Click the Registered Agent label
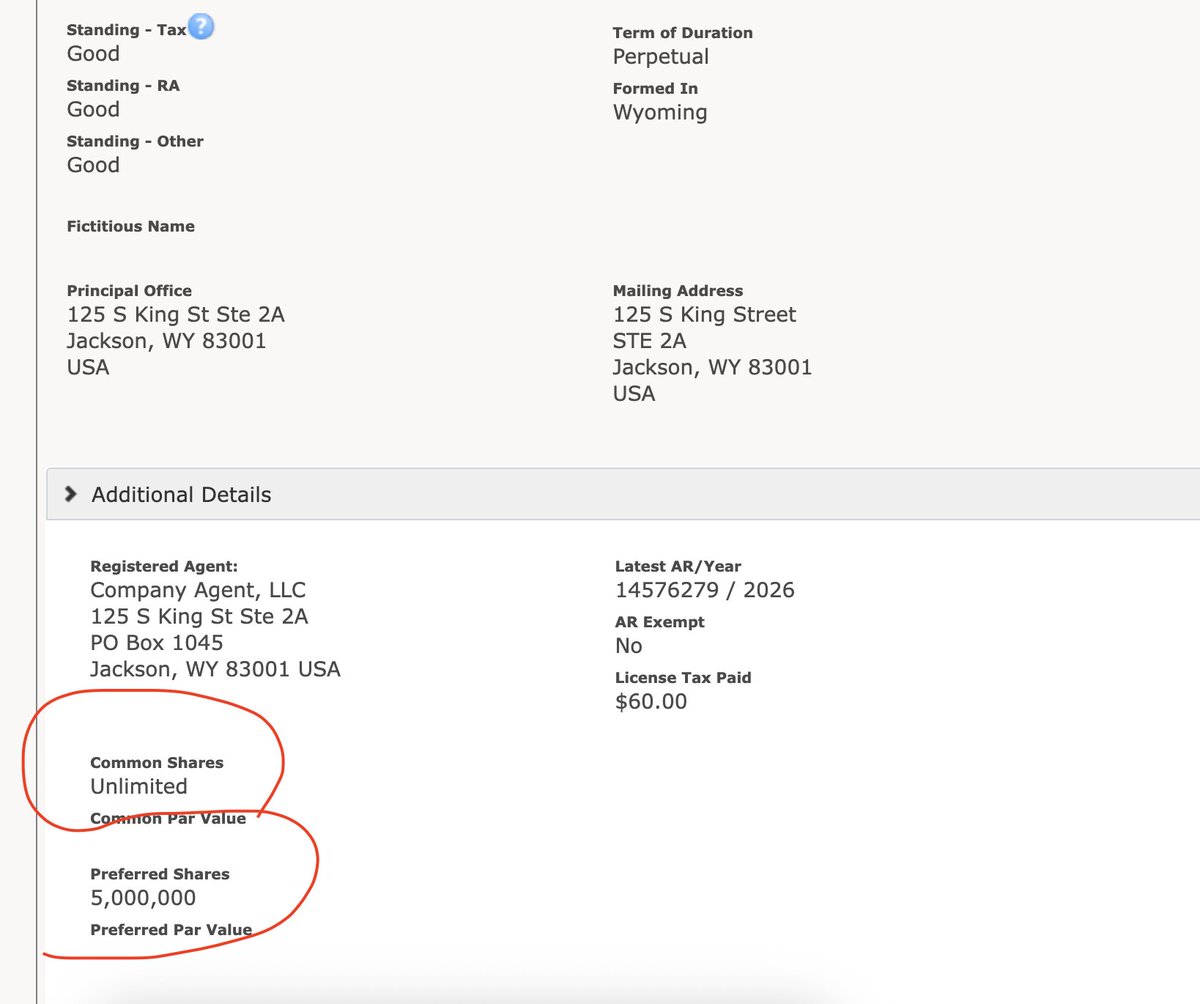Screen dimensions: 1200x1004 [x=164, y=567]
